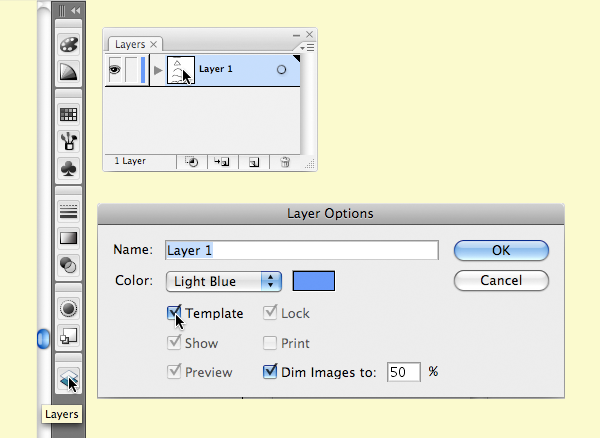Select the Layers panel tab
The image size is (600, 438).
click(x=131, y=45)
